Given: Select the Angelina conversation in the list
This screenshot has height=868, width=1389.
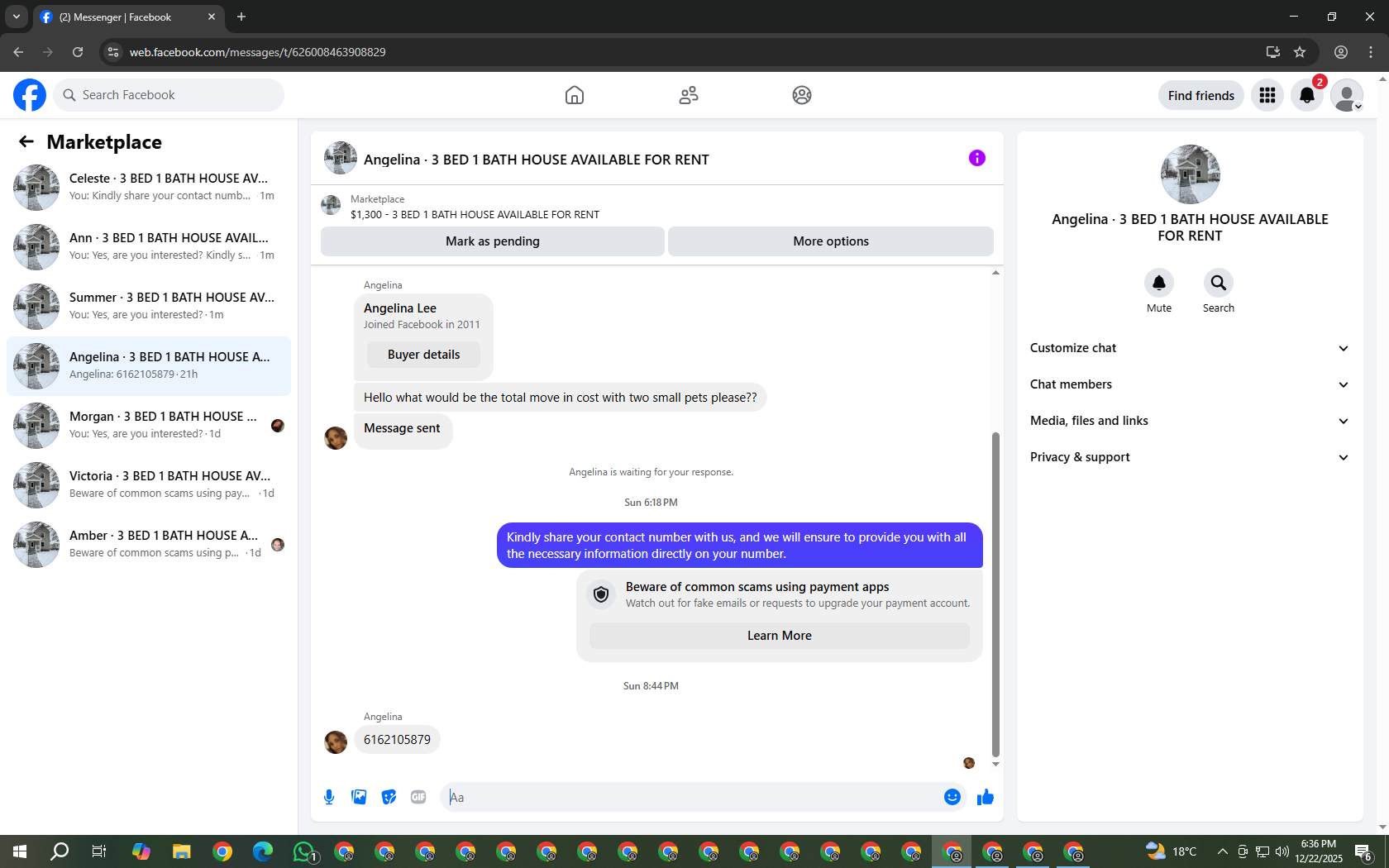Looking at the screenshot, I should 149,366.
